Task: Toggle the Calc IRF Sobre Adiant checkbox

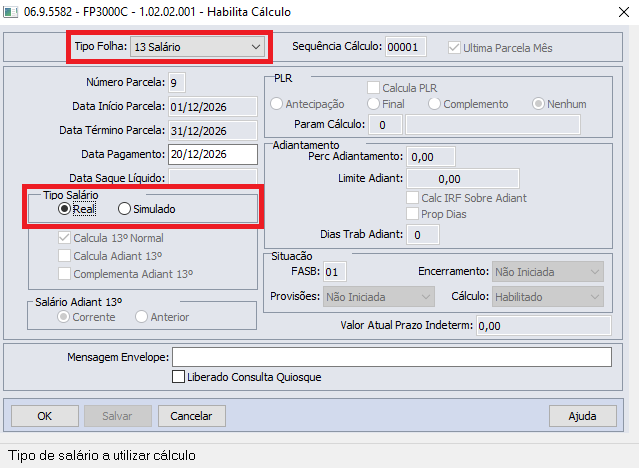Action: click(x=412, y=198)
